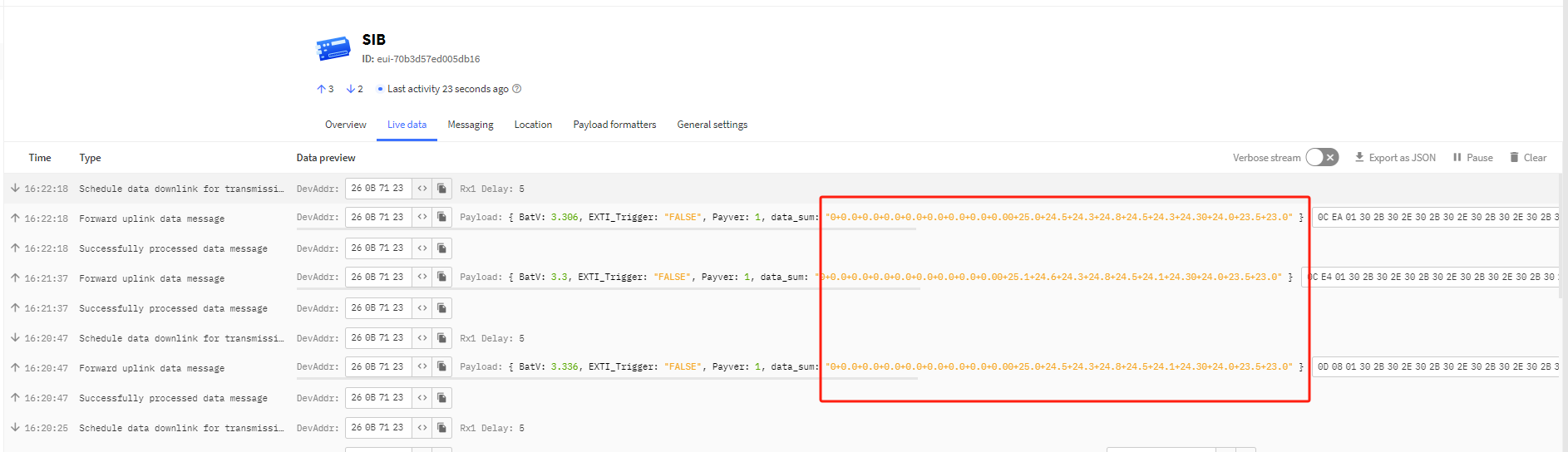
Task: Copy DevAddr in 16:20:47 Forward uplink row
Action: [x=442, y=367]
